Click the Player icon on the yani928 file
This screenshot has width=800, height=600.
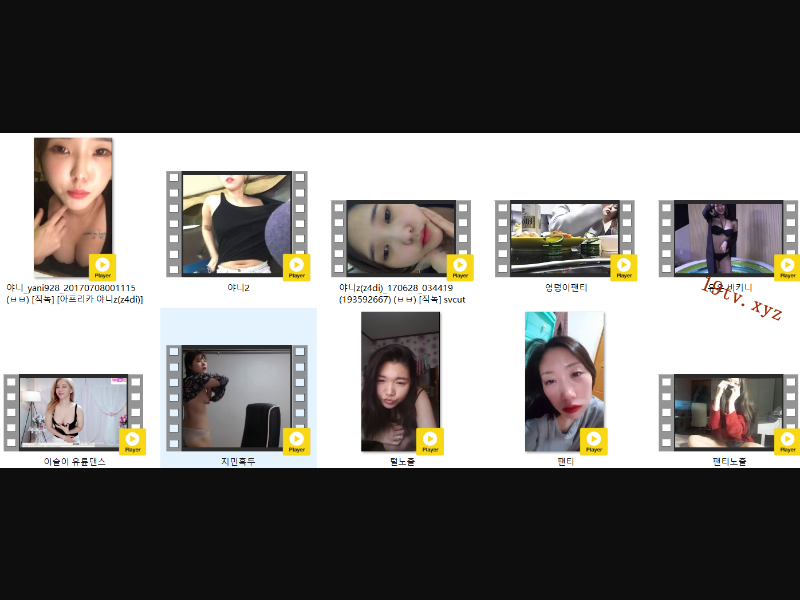(102, 267)
